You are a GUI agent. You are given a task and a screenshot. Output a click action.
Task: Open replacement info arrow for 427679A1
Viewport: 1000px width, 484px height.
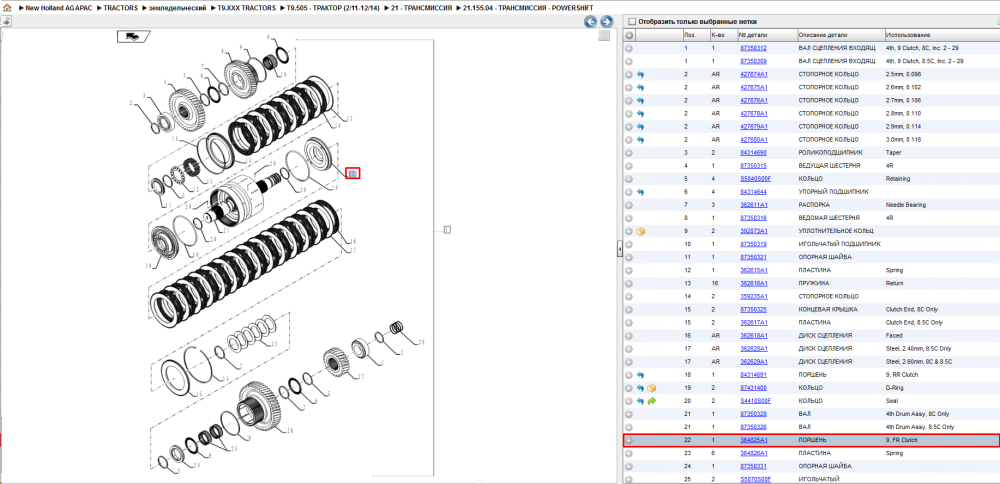(x=640, y=127)
